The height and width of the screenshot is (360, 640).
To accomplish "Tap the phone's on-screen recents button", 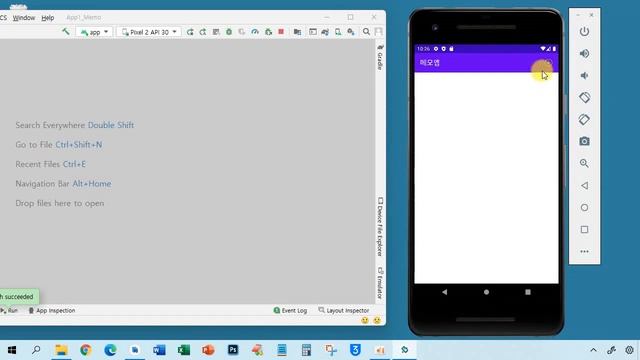I will point(528,292).
